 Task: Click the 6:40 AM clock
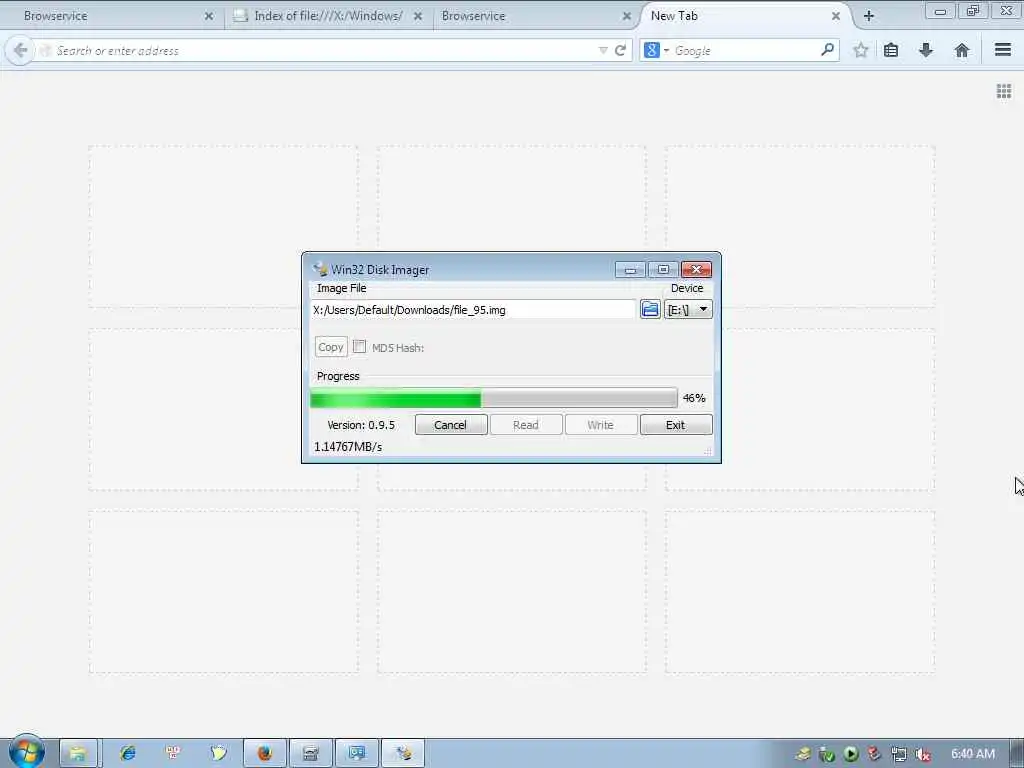click(x=972, y=754)
